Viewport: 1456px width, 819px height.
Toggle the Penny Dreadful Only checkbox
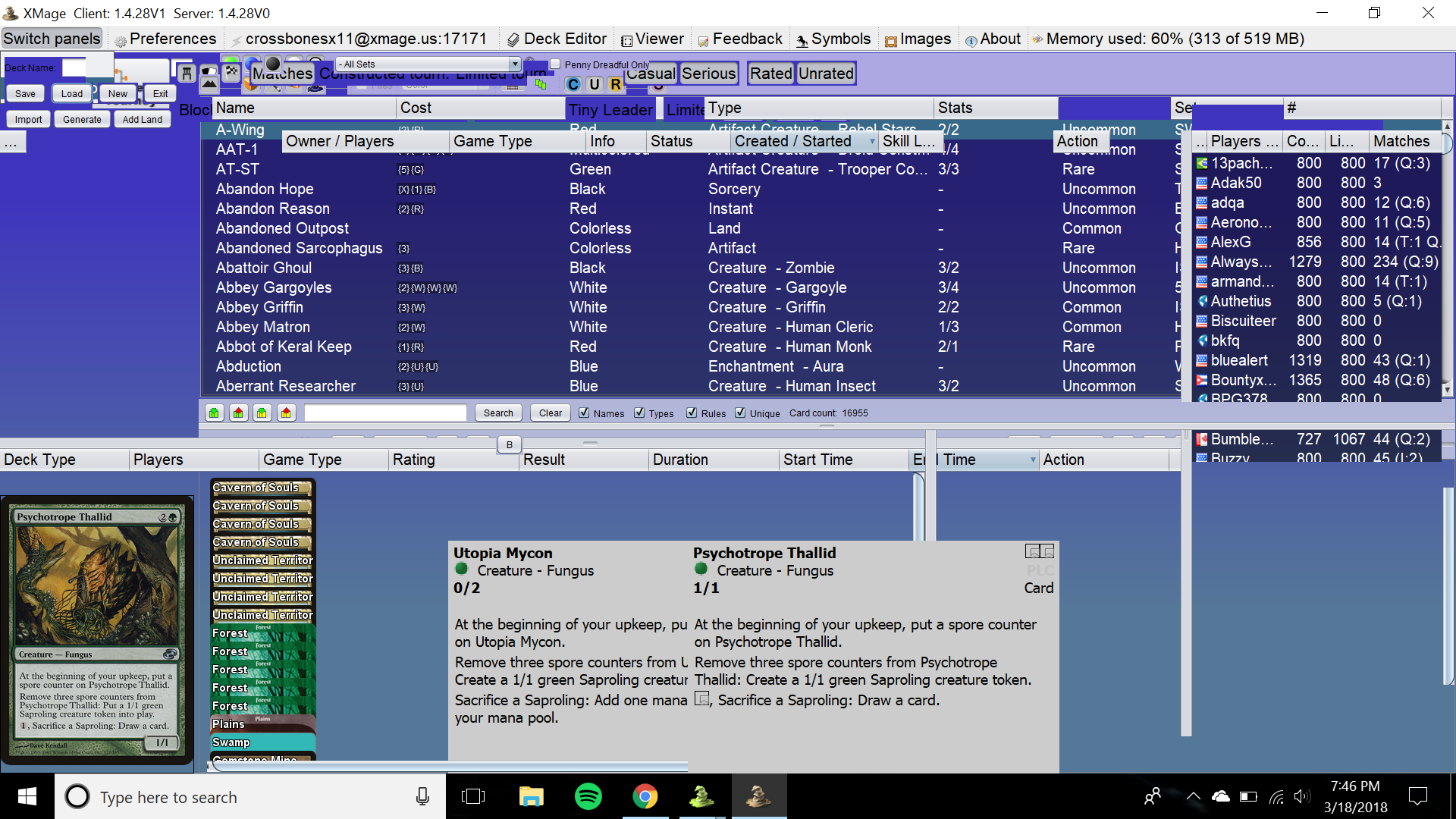pos(555,64)
